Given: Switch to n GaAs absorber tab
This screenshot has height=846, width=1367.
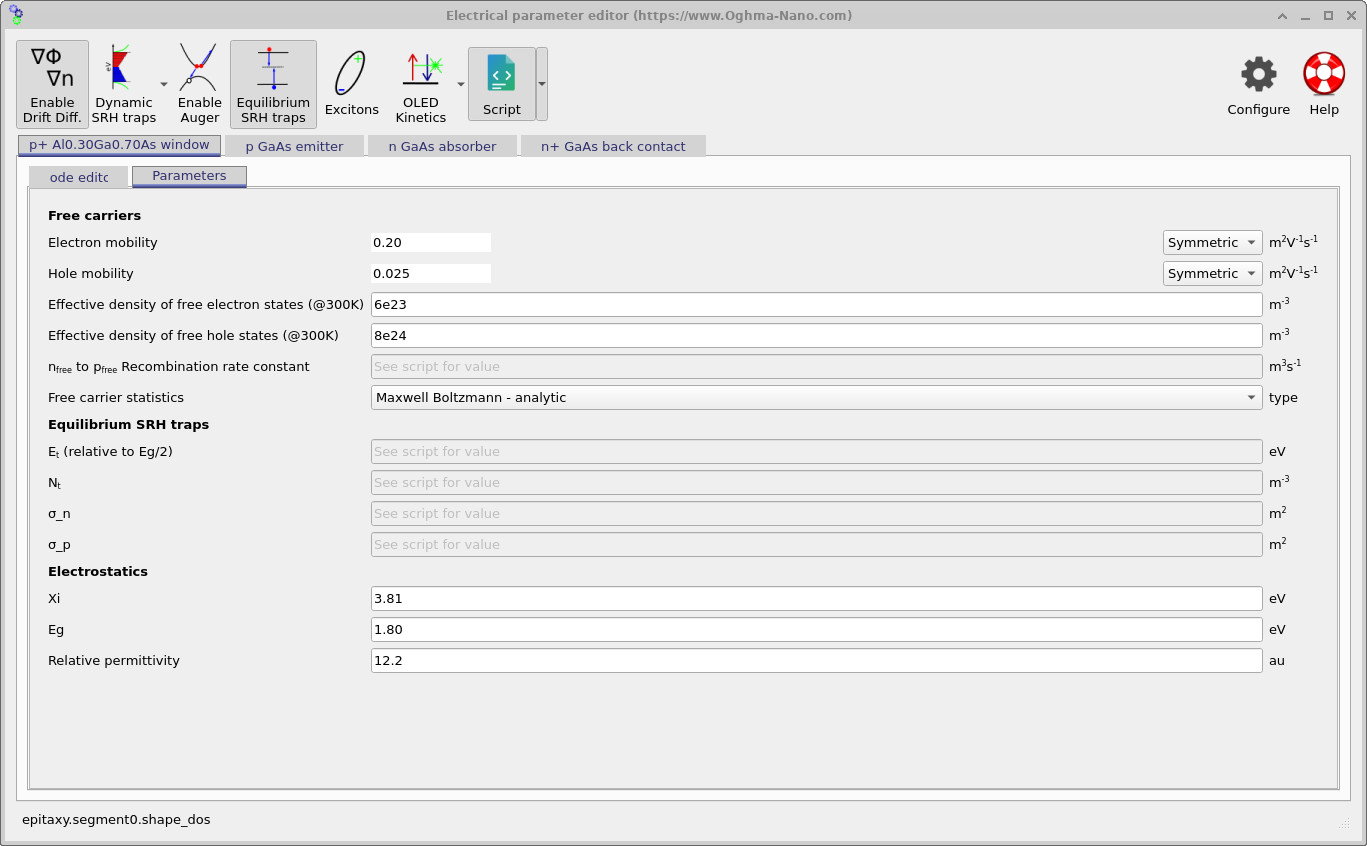Looking at the screenshot, I should pyautogui.click(x=442, y=146).
